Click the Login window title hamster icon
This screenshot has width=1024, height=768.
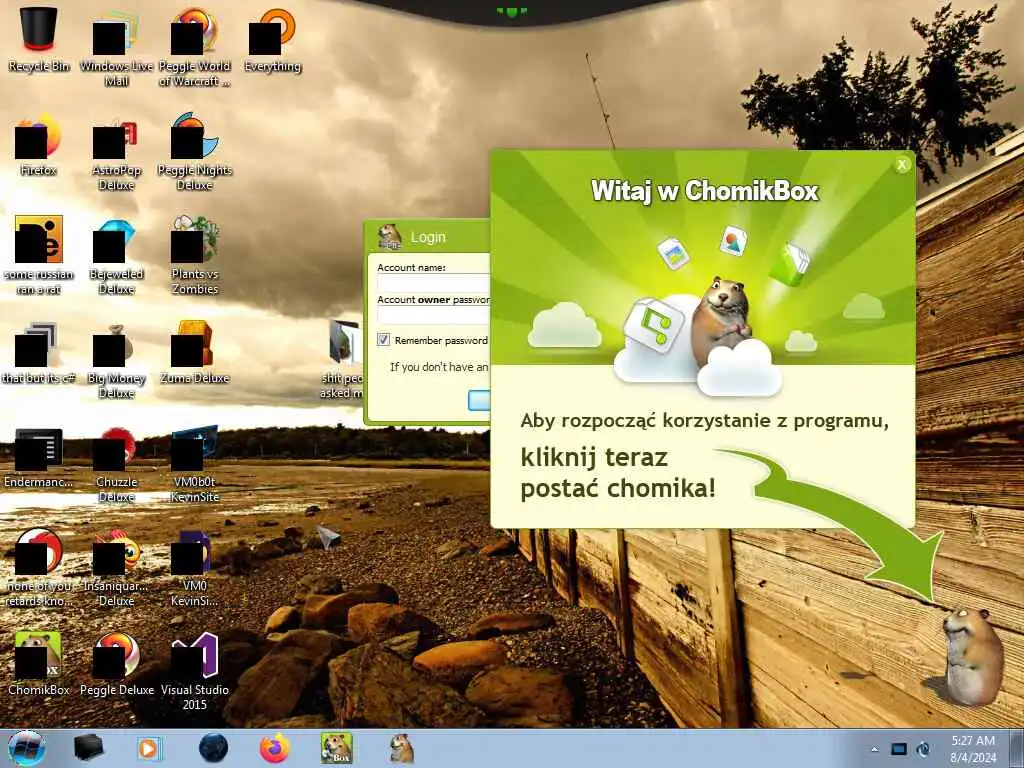tap(390, 236)
